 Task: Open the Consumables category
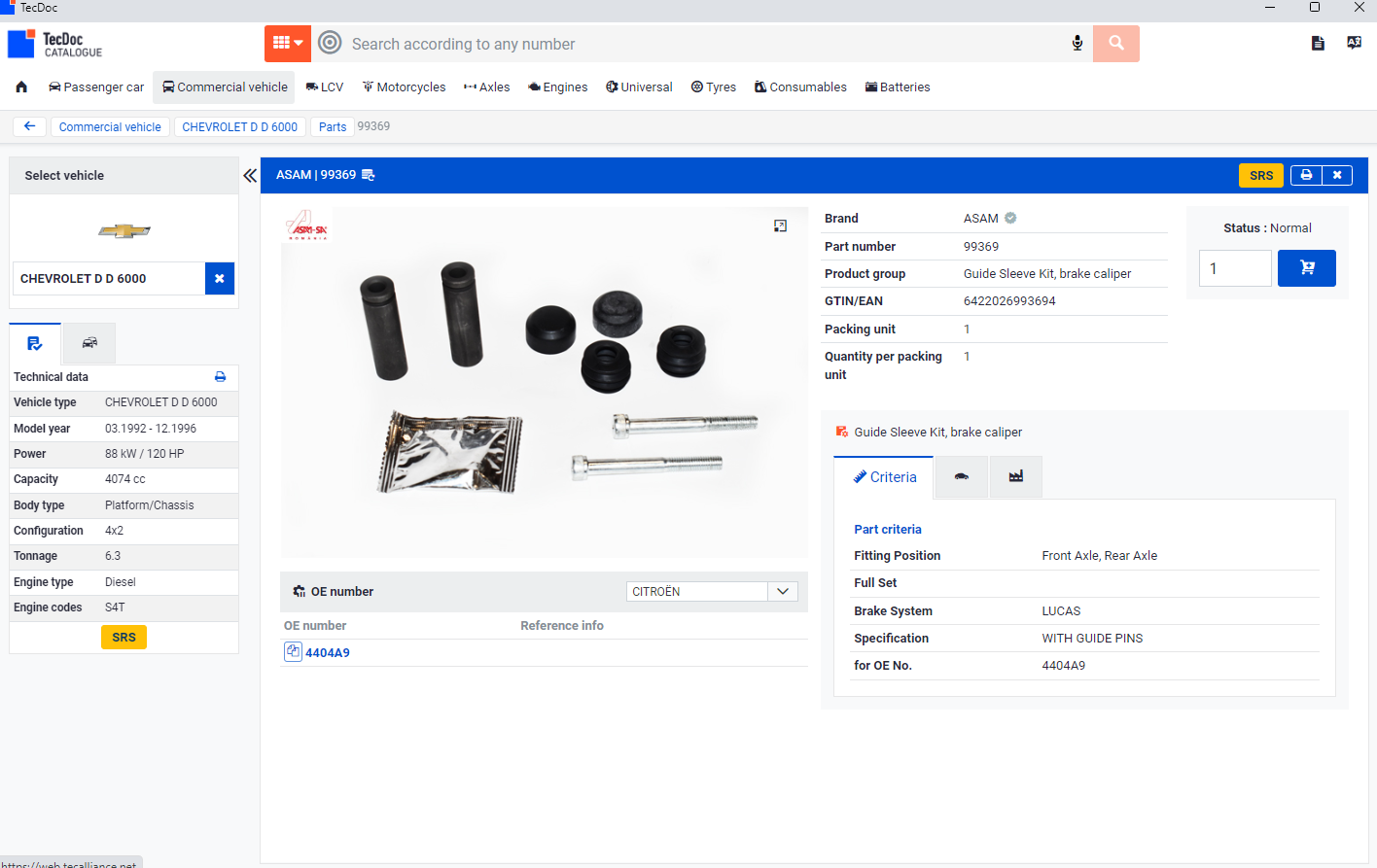(x=800, y=87)
